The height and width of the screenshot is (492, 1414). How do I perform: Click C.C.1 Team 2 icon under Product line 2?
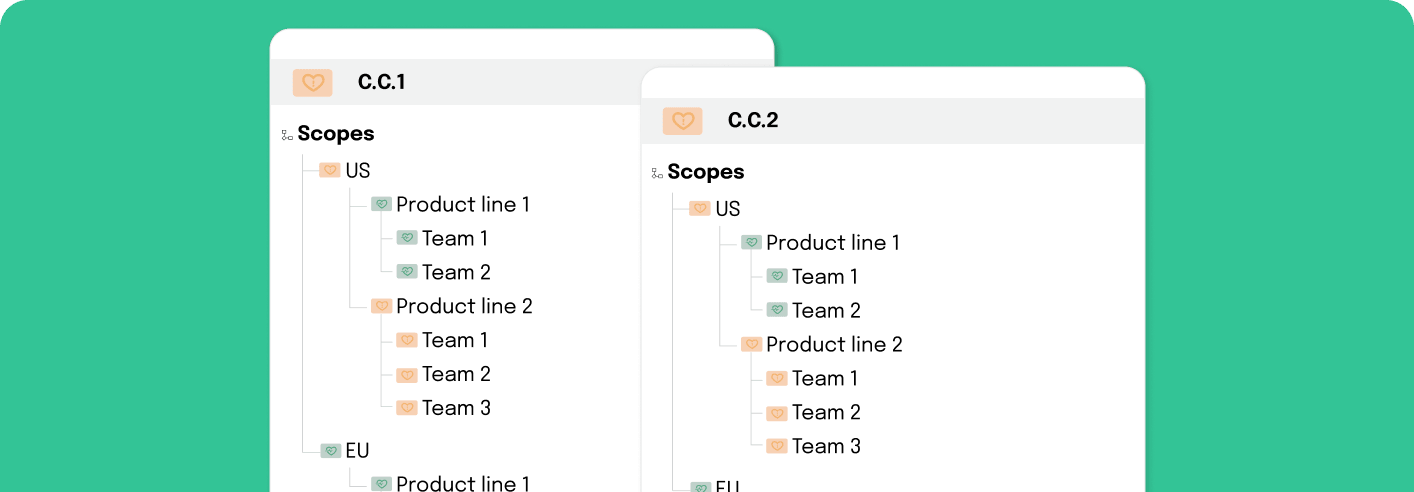tap(407, 374)
